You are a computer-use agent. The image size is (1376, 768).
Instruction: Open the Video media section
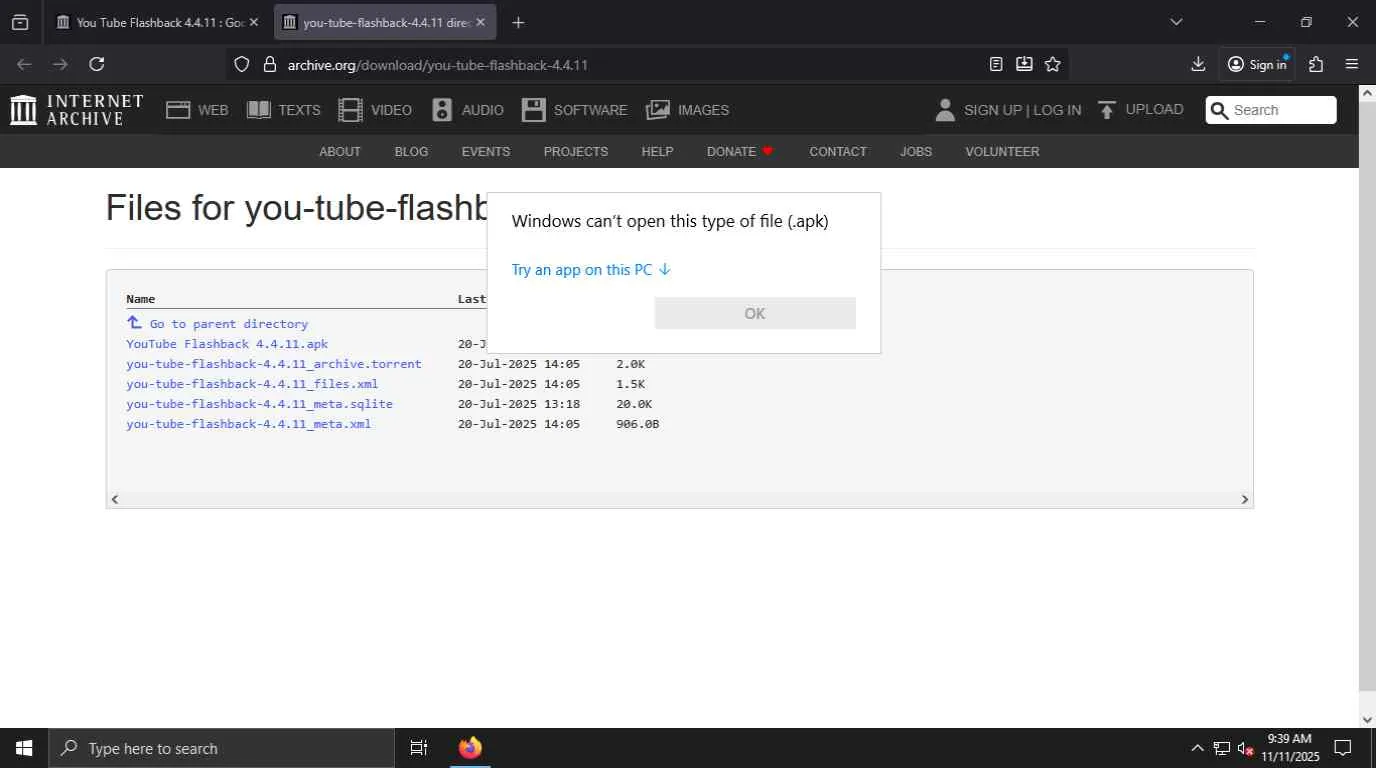(375, 110)
